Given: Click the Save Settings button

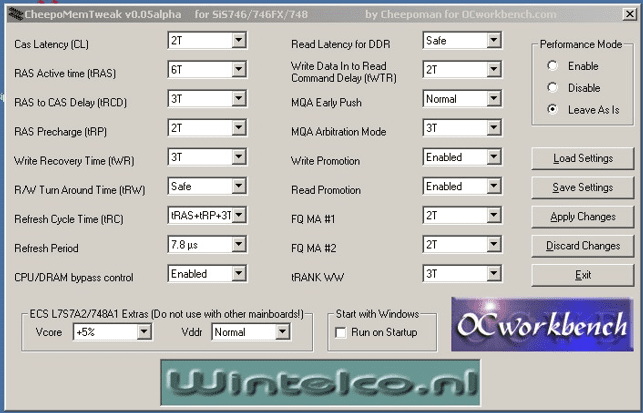Looking at the screenshot, I should [583, 187].
